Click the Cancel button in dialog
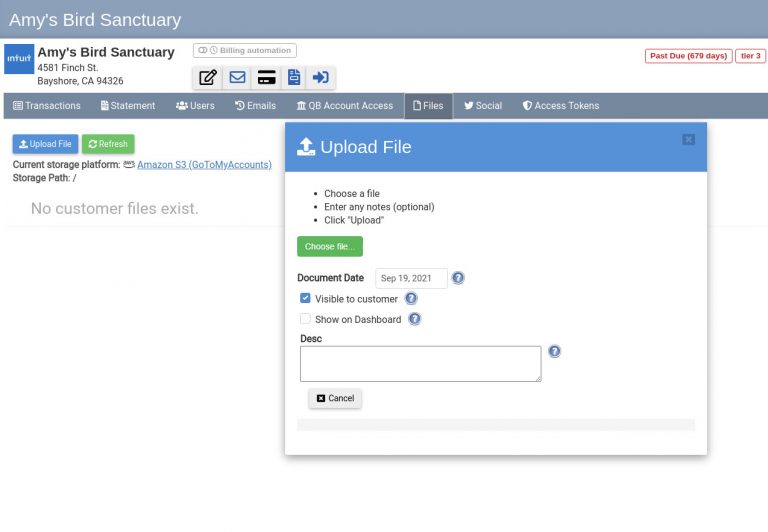The image size is (768, 532). click(335, 398)
